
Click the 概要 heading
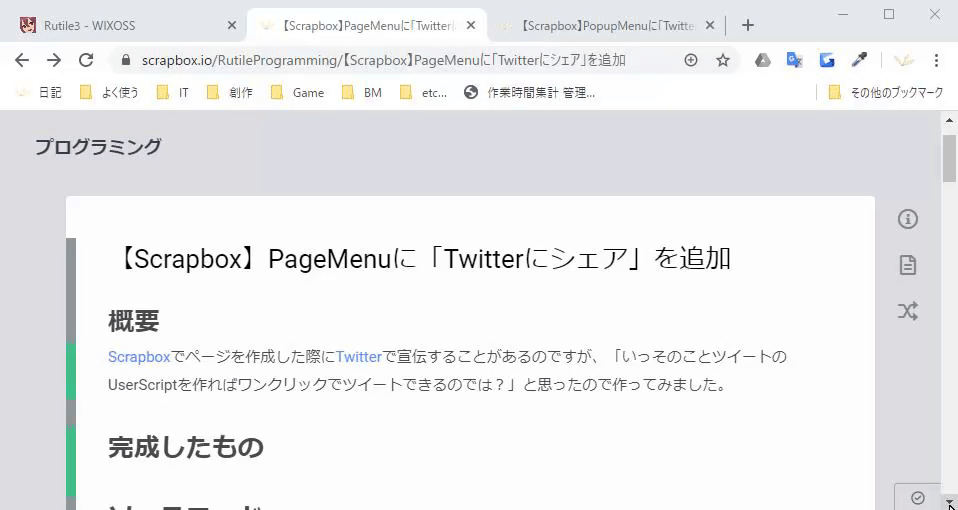tap(134, 321)
